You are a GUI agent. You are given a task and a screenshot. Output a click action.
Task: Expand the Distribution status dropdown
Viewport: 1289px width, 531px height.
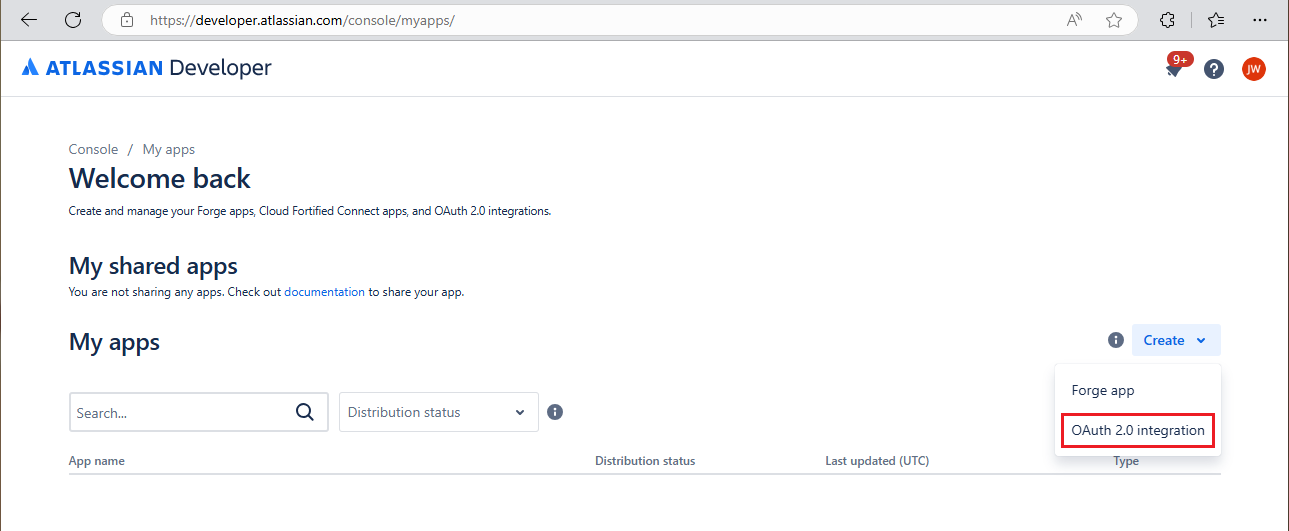pyautogui.click(x=438, y=412)
